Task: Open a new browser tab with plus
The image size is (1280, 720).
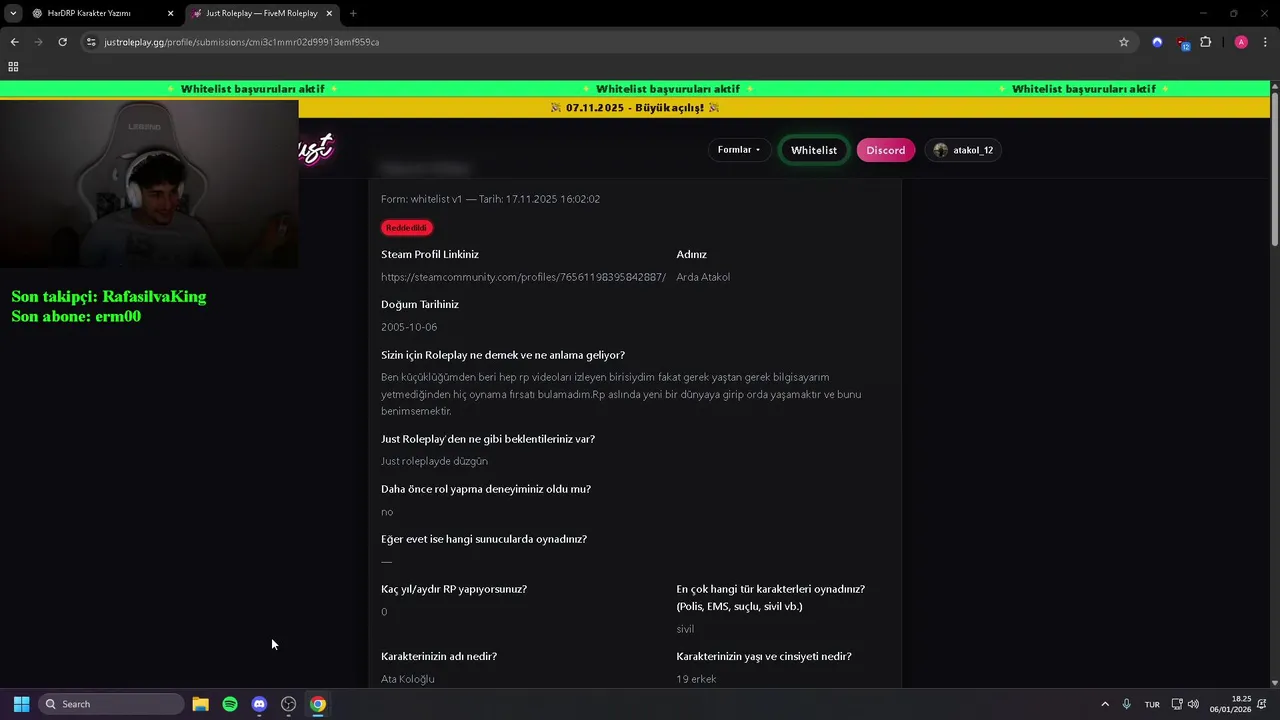Action: [353, 13]
